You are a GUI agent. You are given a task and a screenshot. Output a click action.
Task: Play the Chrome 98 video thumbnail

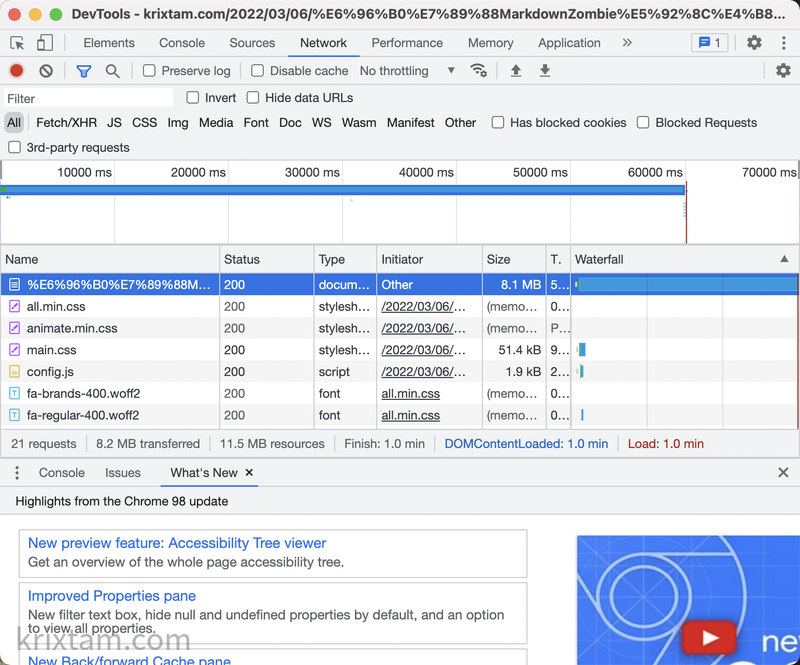click(x=709, y=637)
